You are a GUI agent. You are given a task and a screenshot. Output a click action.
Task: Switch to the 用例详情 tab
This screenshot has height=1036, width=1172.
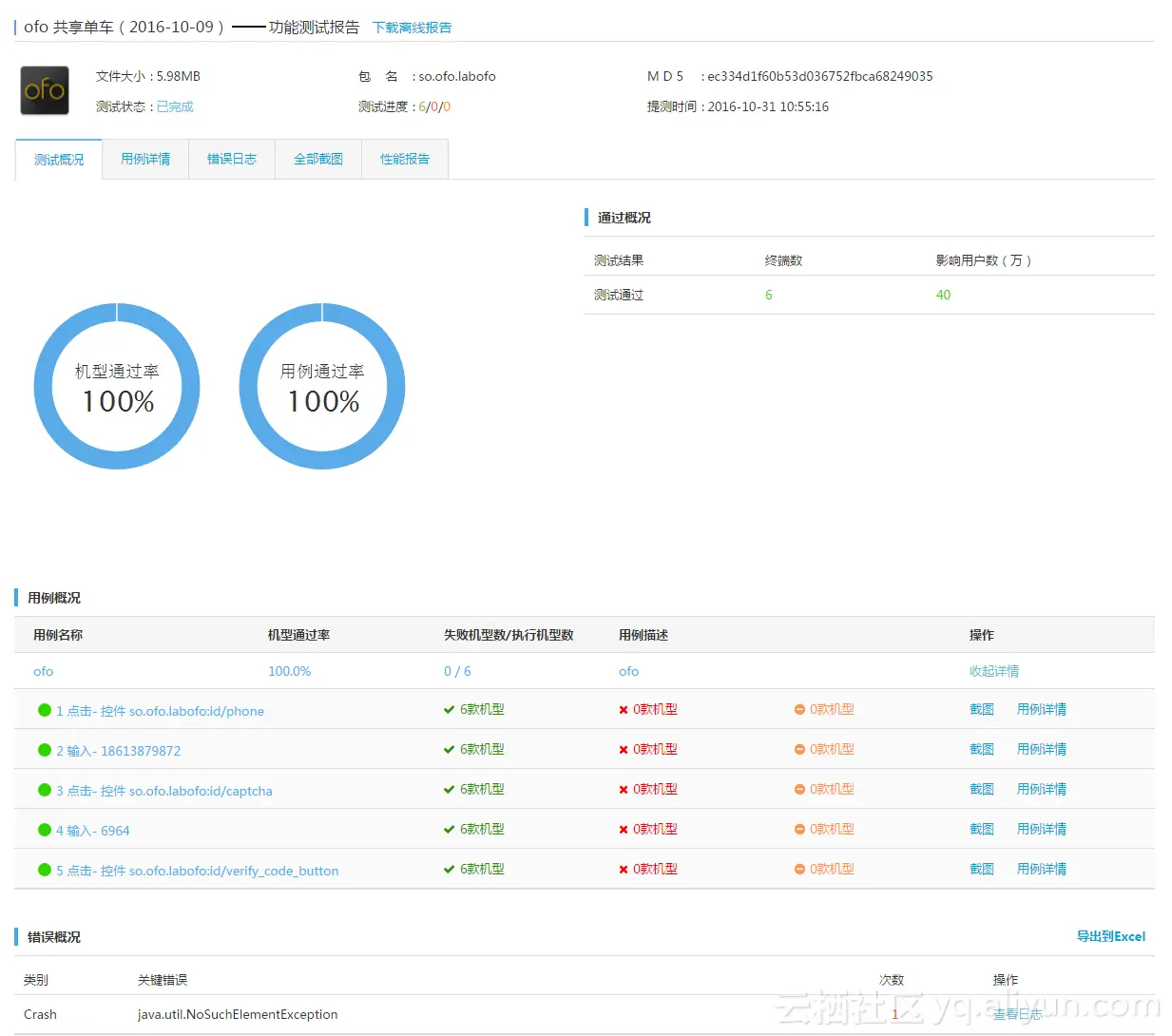tap(145, 159)
